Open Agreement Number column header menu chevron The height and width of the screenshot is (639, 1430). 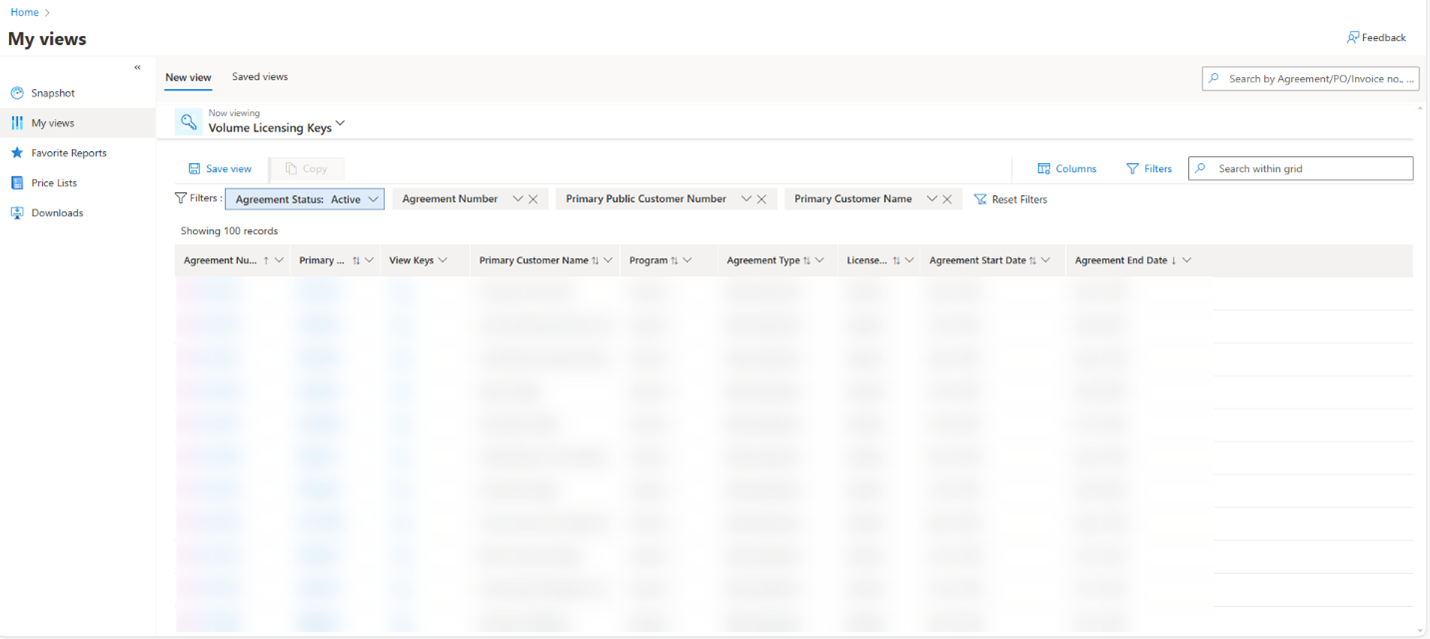pos(279,260)
